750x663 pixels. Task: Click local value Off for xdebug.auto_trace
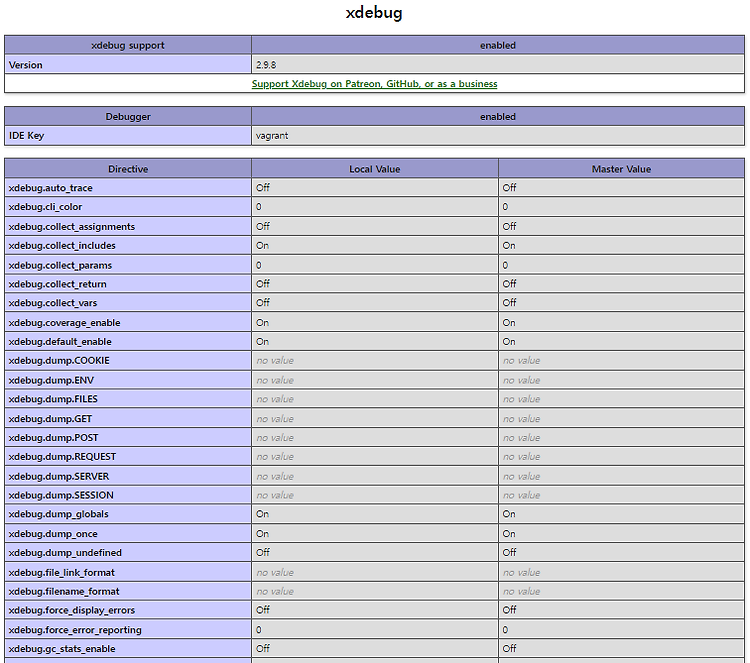point(263,188)
